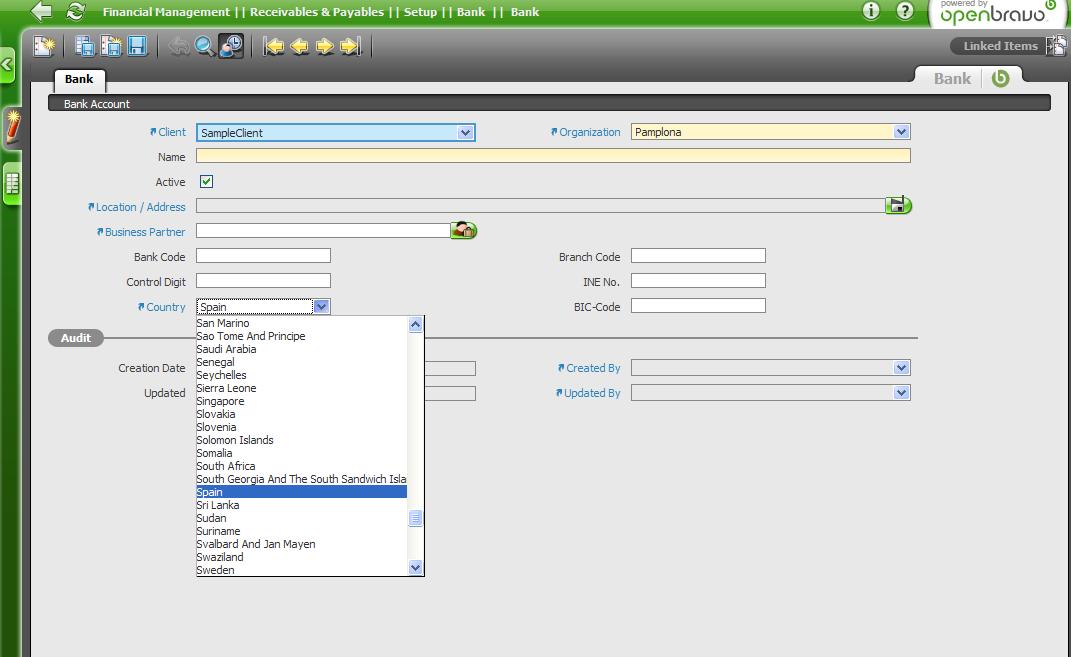Image resolution: width=1071 pixels, height=657 pixels.
Task: Open the Location / Address editor icon
Action: (x=898, y=206)
